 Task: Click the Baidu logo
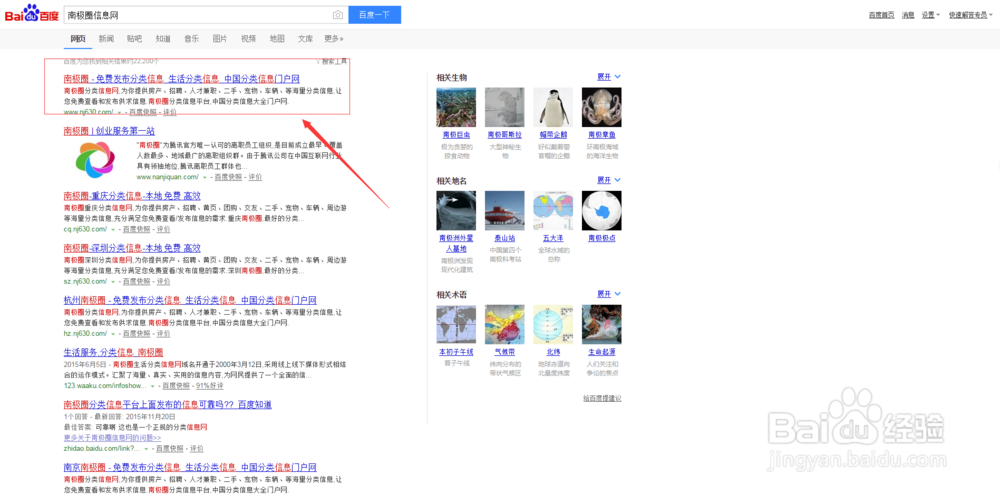(31, 13)
